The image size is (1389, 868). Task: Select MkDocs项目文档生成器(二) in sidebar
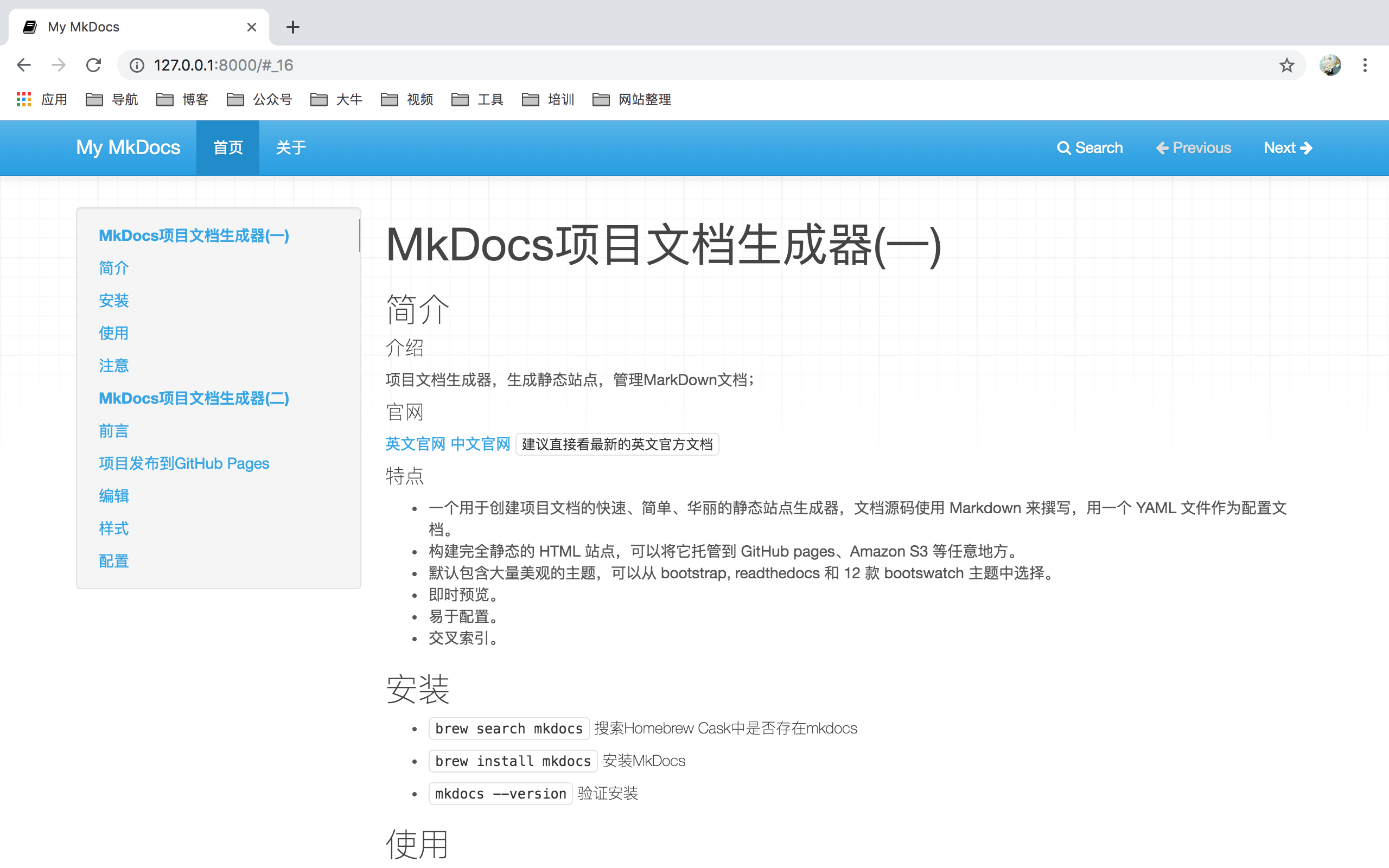193,398
